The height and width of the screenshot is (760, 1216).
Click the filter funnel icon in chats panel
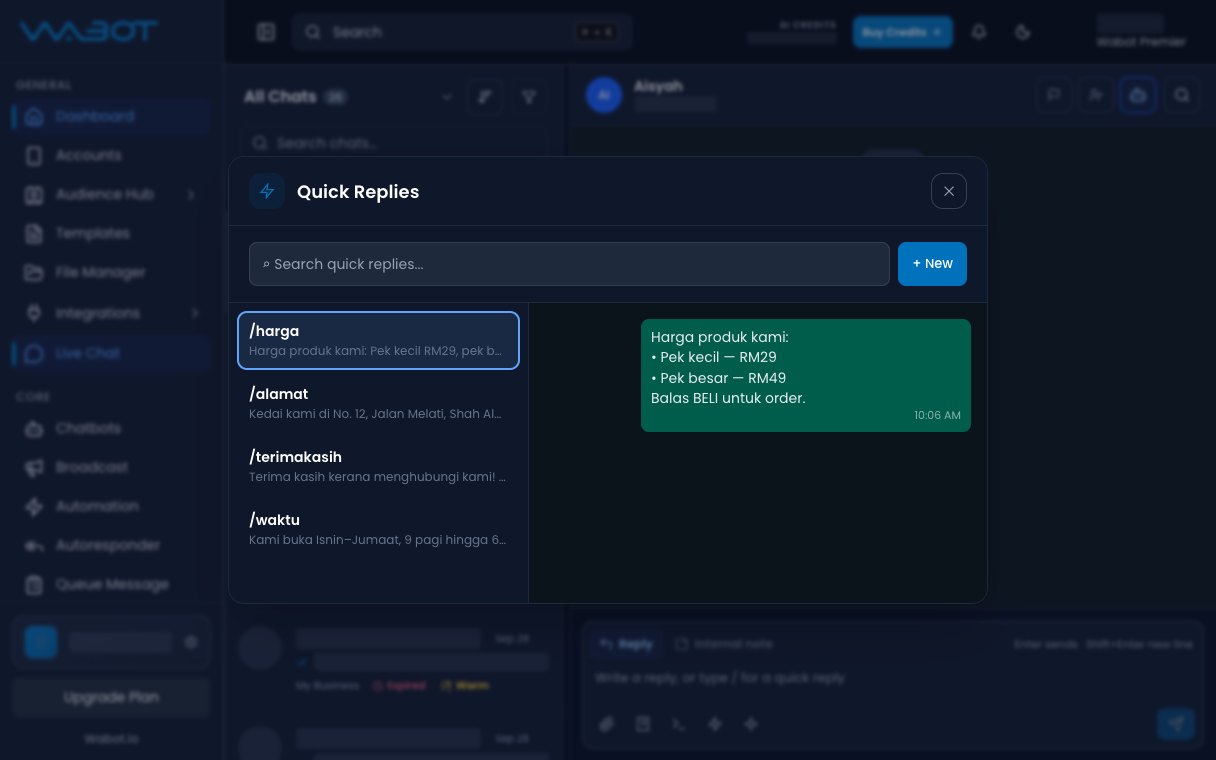[x=529, y=97]
